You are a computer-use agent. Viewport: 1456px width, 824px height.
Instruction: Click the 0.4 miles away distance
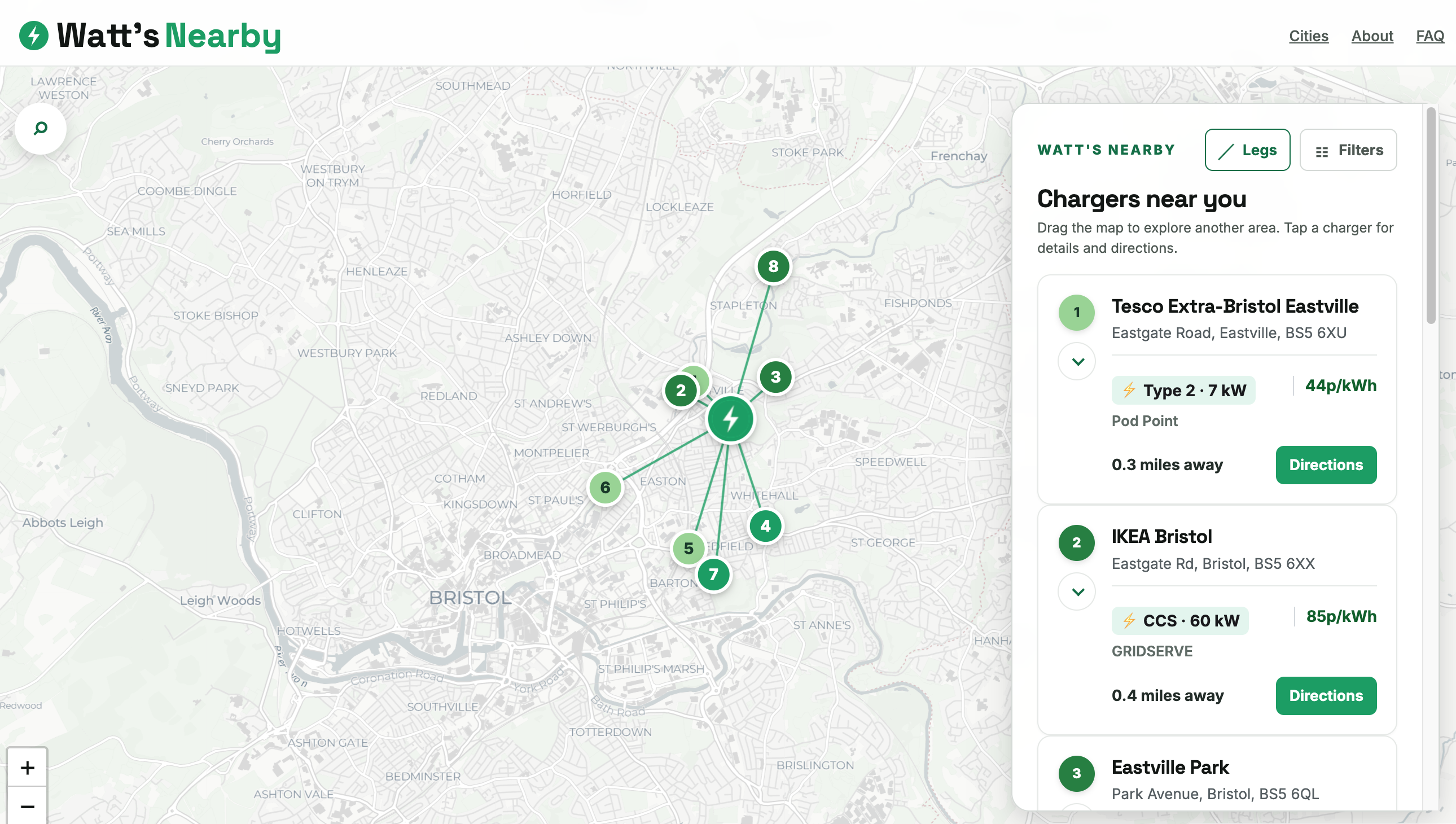pos(1168,695)
